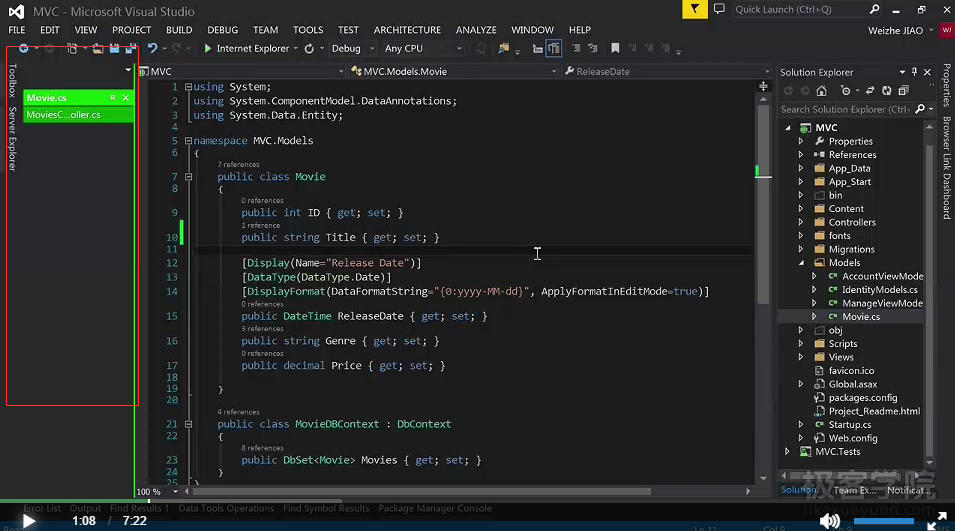Toggle the highlighted toolbar button beside Any CPU
955x531 pixels.
(554, 48)
